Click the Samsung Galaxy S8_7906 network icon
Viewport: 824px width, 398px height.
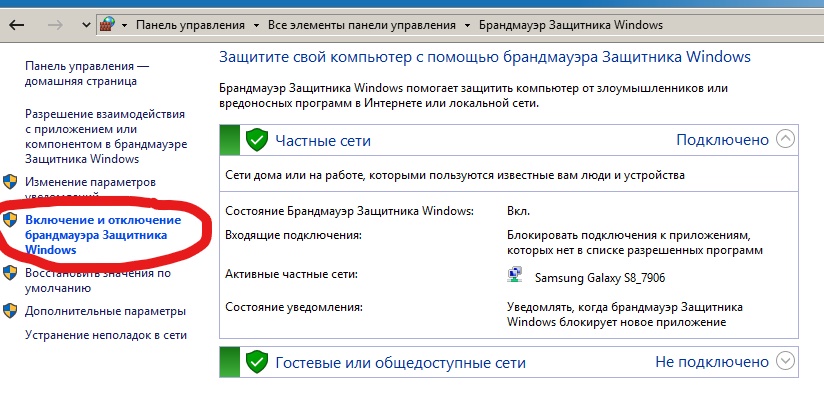point(515,275)
